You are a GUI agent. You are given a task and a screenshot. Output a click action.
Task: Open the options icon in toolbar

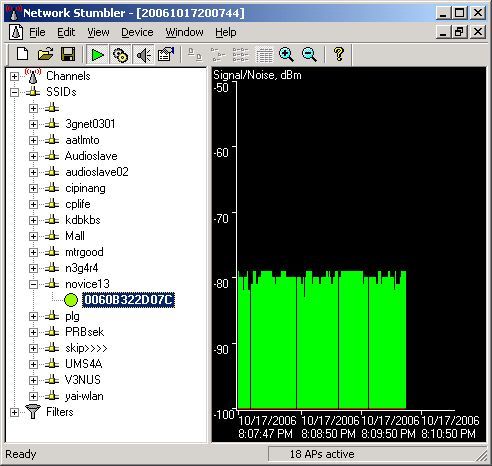pos(166,55)
